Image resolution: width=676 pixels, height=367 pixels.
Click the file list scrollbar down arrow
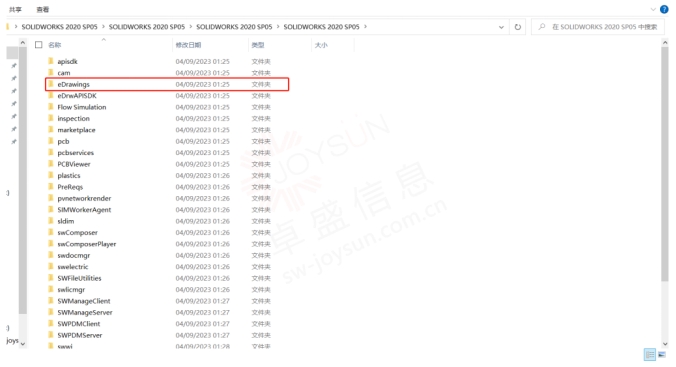(665, 344)
